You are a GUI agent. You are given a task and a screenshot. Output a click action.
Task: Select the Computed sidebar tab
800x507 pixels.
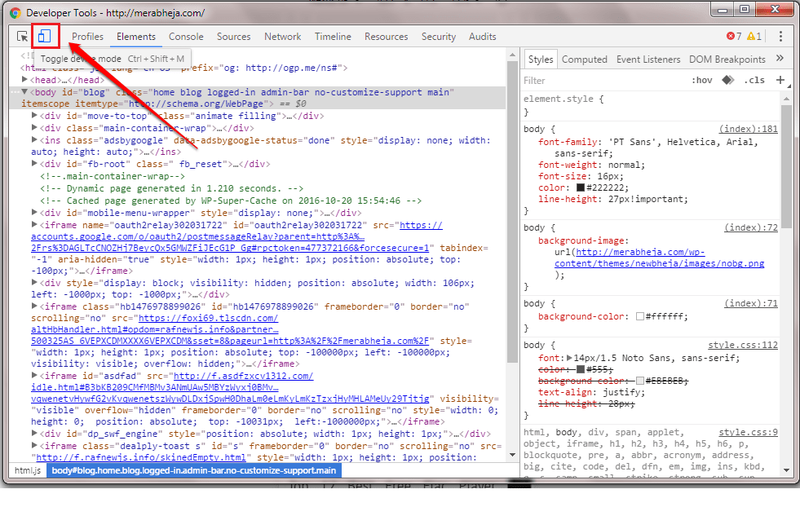click(x=584, y=60)
